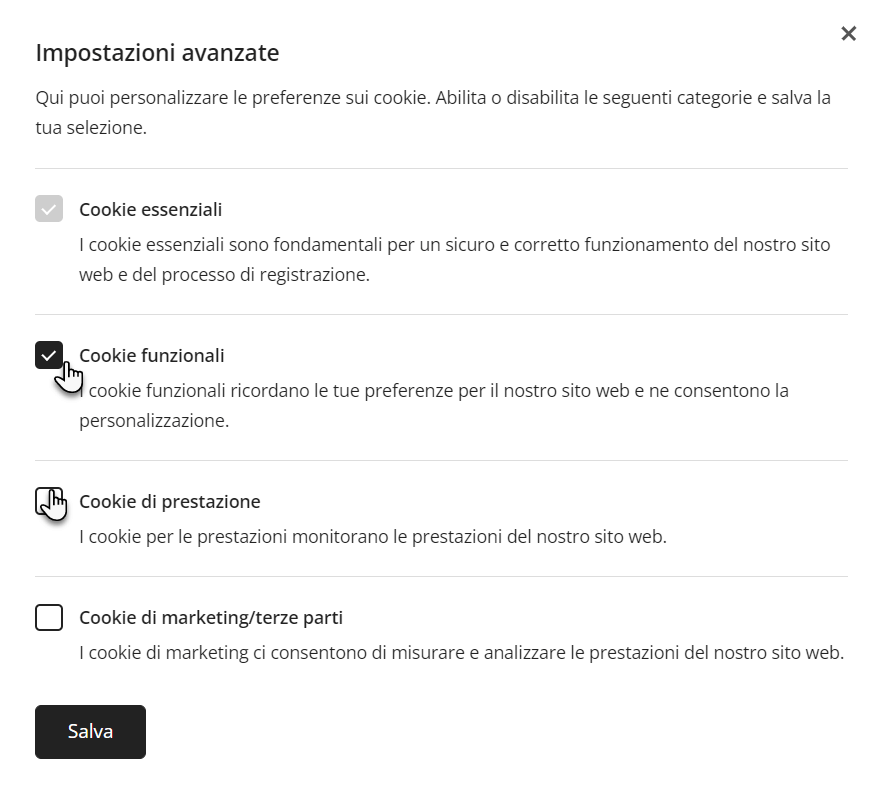Click the performance cookies description sentence
This screenshot has width=880, height=789.
point(373,536)
